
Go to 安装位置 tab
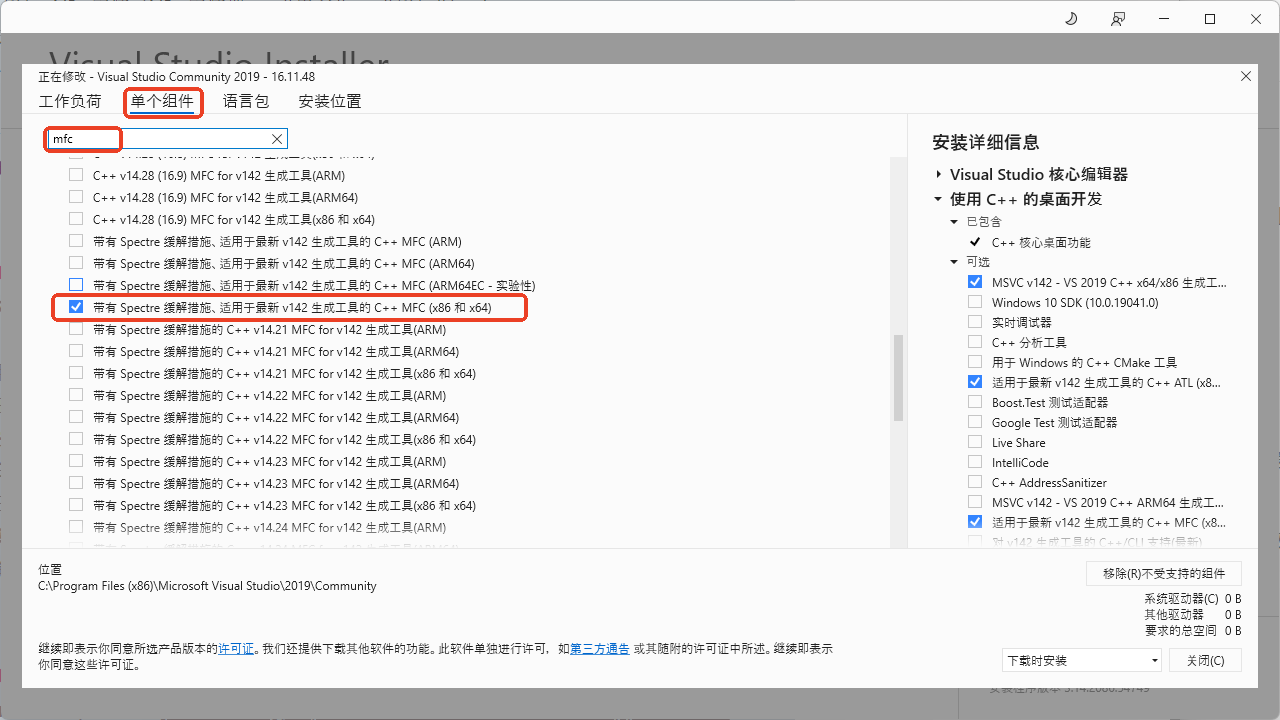click(330, 101)
